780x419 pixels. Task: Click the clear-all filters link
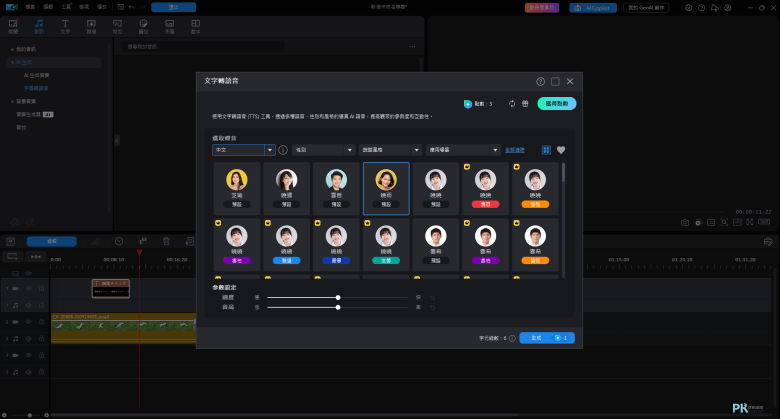[x=515, y=150]
